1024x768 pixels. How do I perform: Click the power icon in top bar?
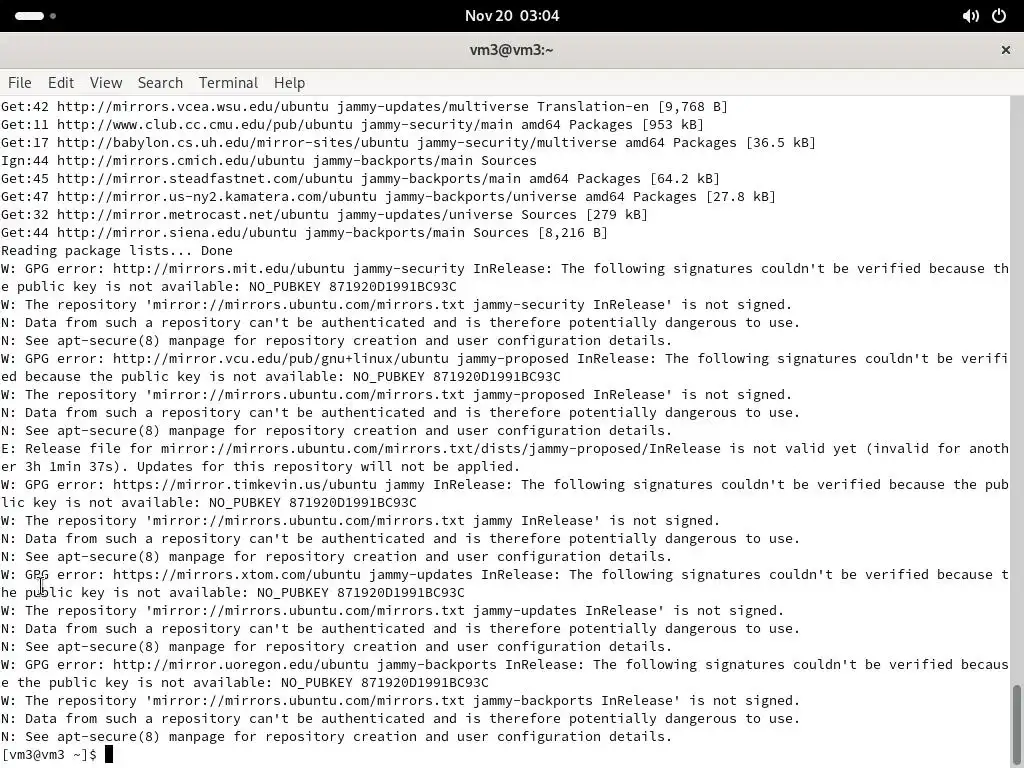pos(999,16)
